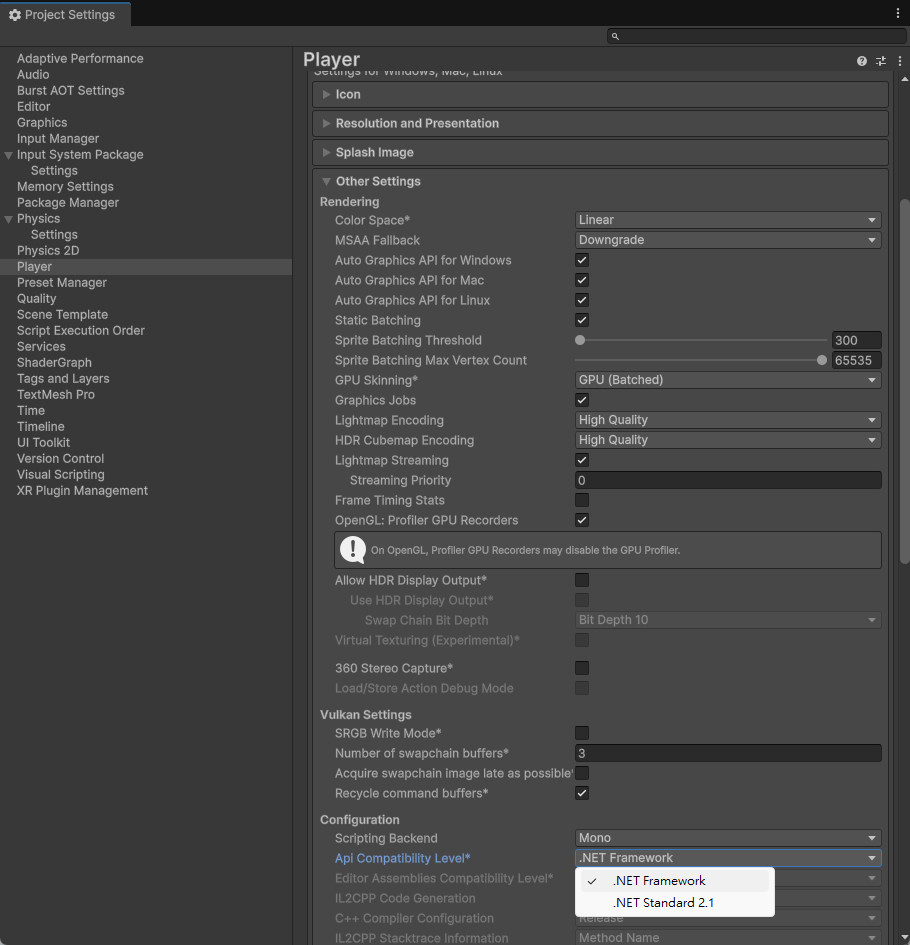Viewport: 910px width, 945px height.
Task: Click the Streaming Priority input field
Action: 728,480
